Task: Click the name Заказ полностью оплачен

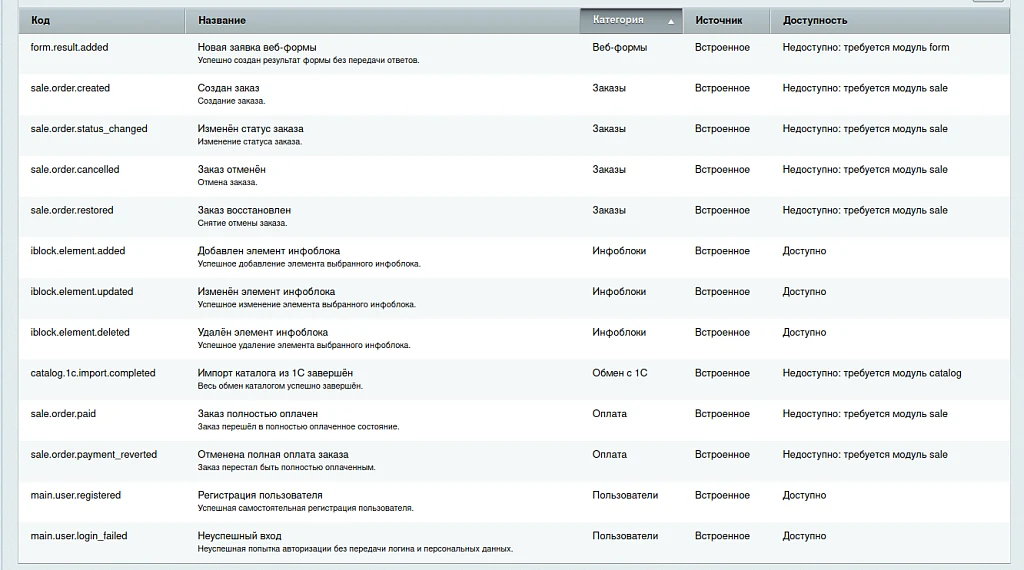Action: [x=257, y=414]
